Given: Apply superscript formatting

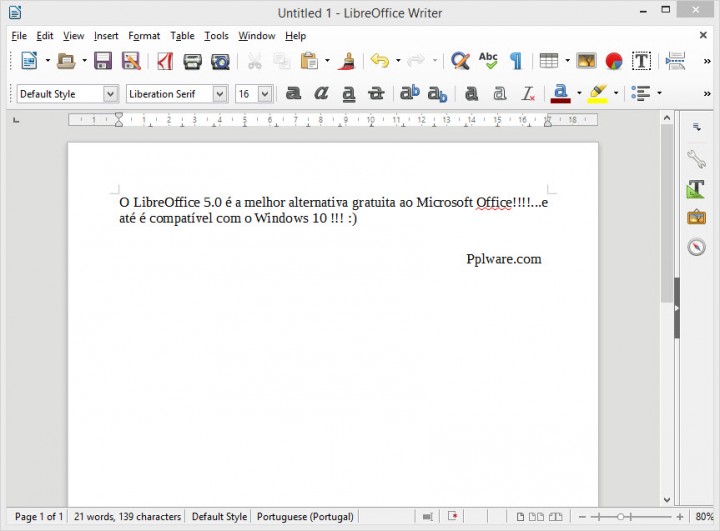Looking at the screenshot, I should (410, 93).
